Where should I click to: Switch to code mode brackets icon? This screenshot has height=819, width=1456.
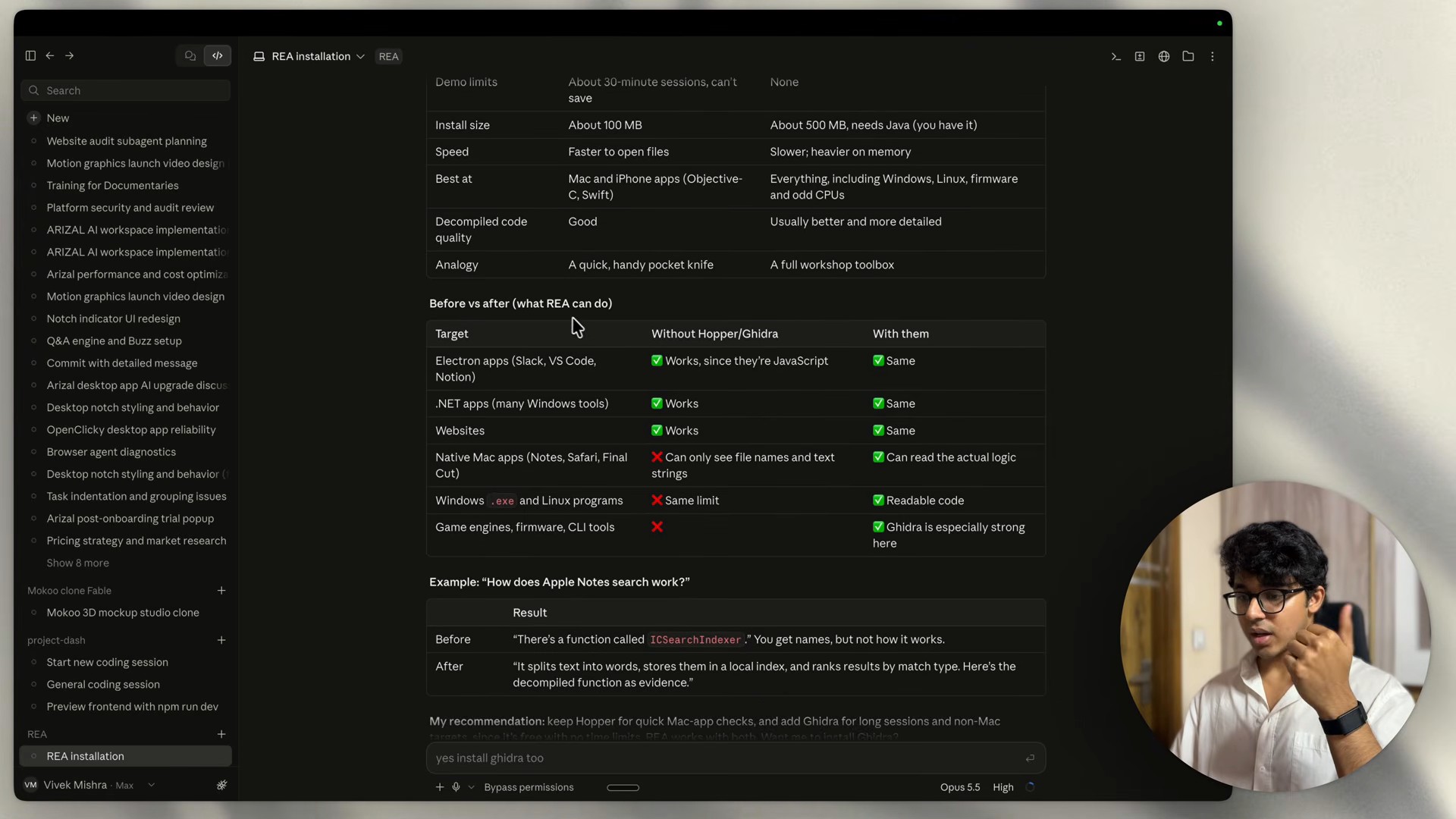tap(218, 55)
